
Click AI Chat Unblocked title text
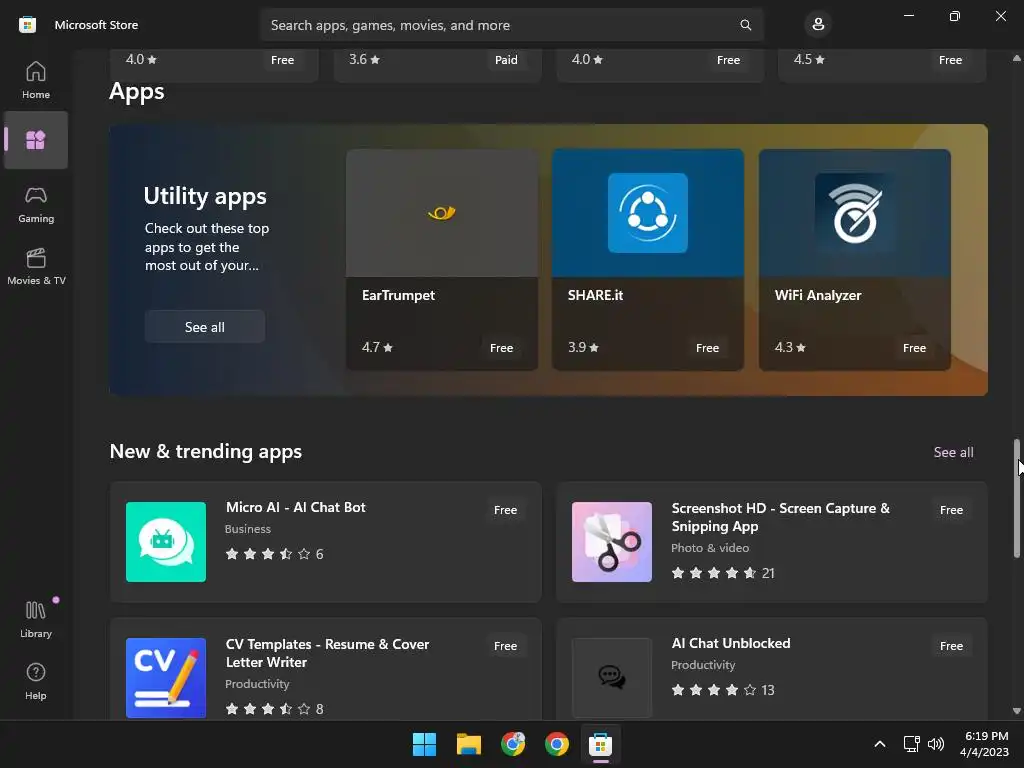pyautogui.click(x=731, y=643)
